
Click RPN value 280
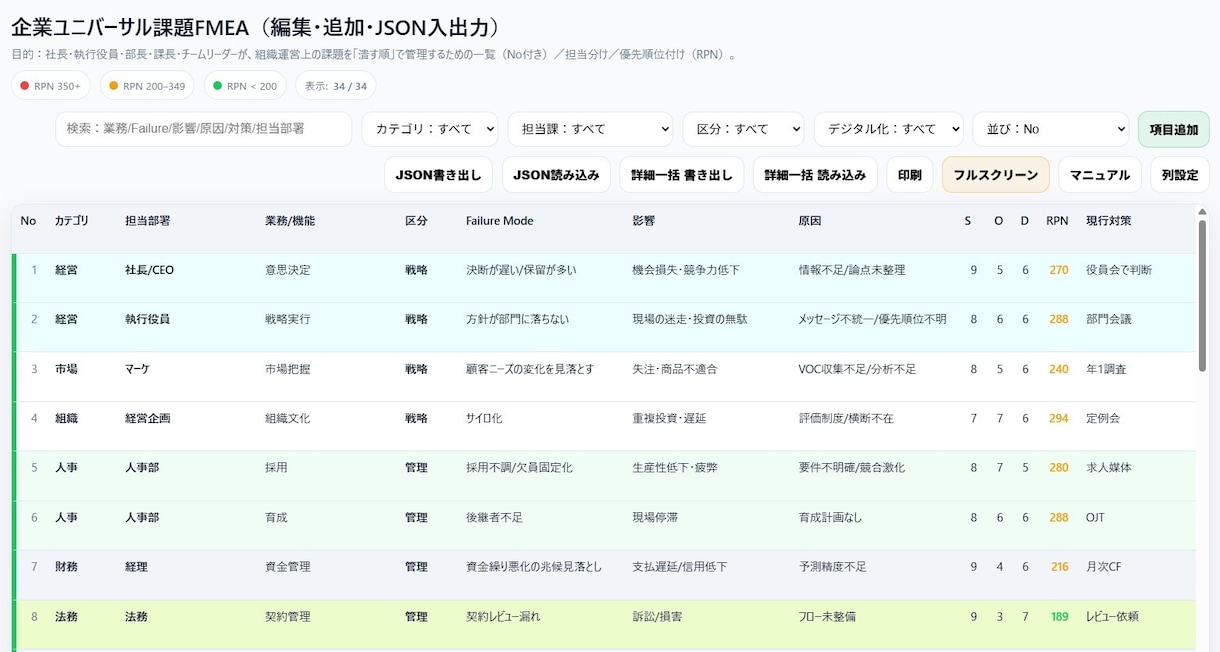pyautogui.click(x=1058, y=467)
